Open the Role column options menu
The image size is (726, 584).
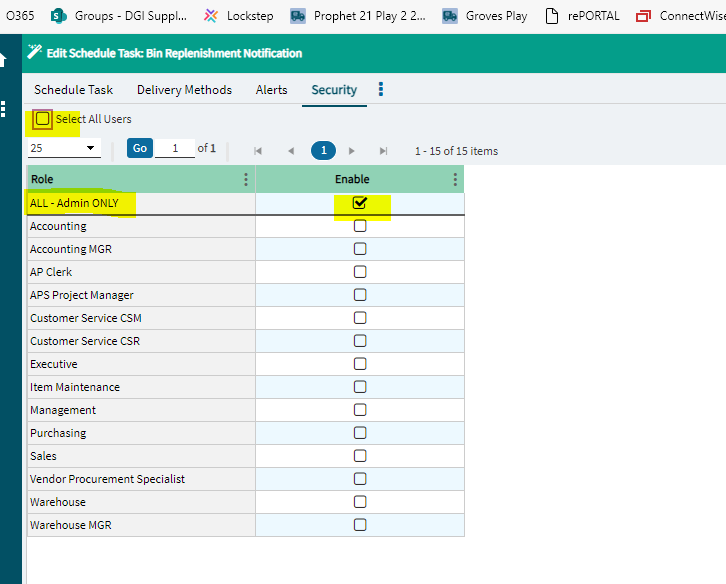(x=246, y=180)
